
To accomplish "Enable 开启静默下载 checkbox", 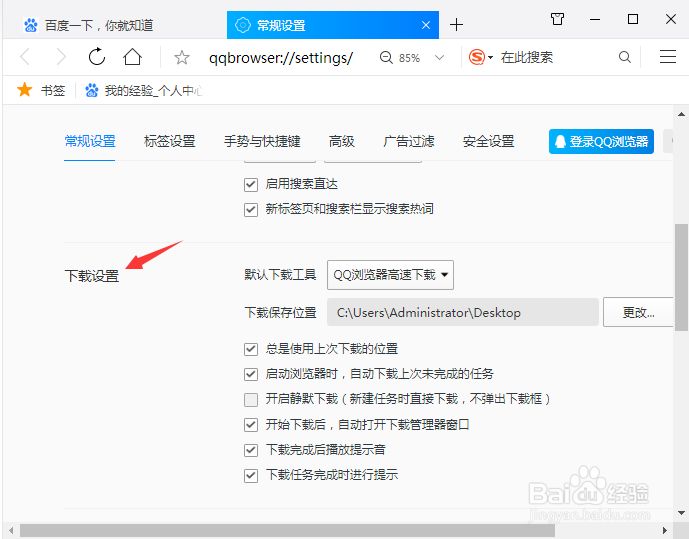I will (251, 399).
